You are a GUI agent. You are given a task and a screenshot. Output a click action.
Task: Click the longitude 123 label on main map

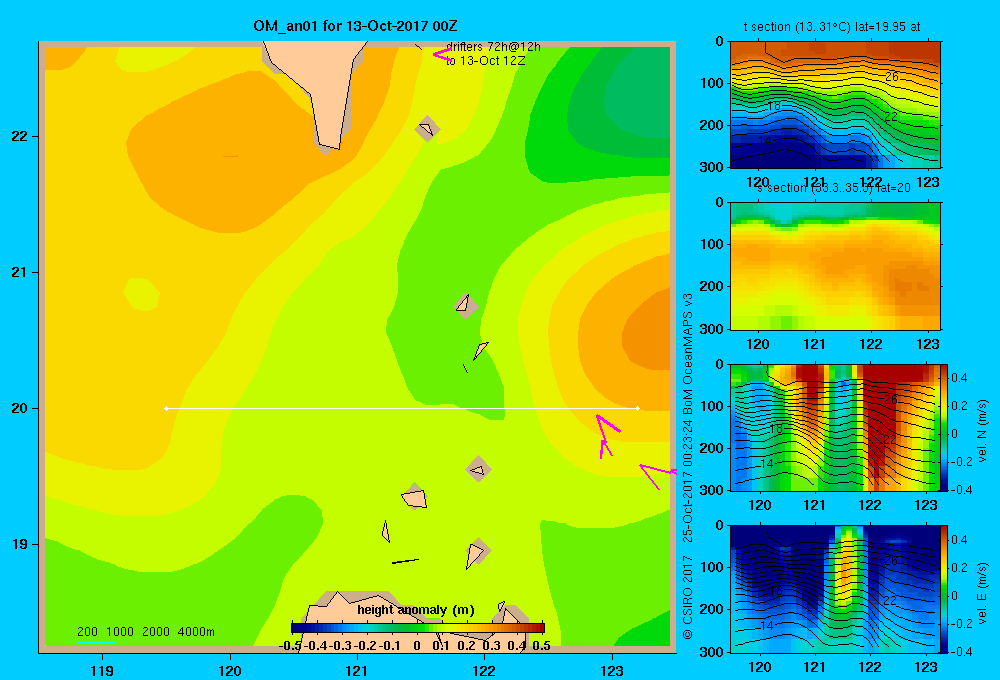[612, 670]
